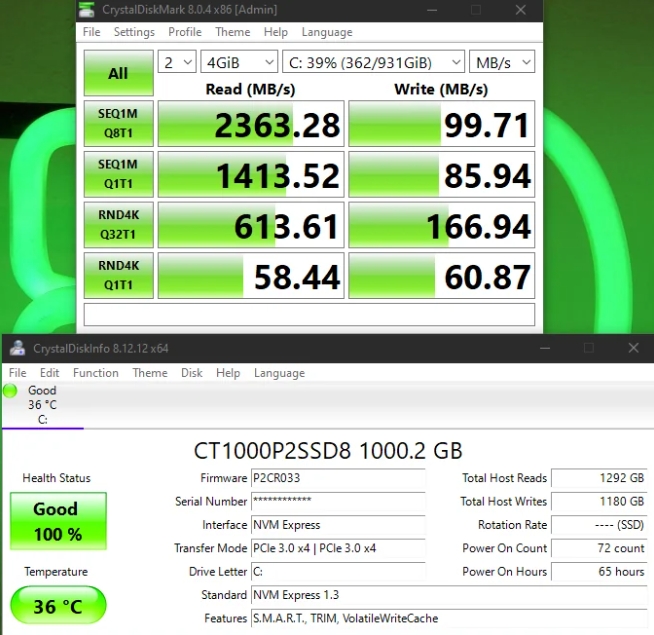
Task: Open the test count dropdown showing 2
Action: click(177, 62)
